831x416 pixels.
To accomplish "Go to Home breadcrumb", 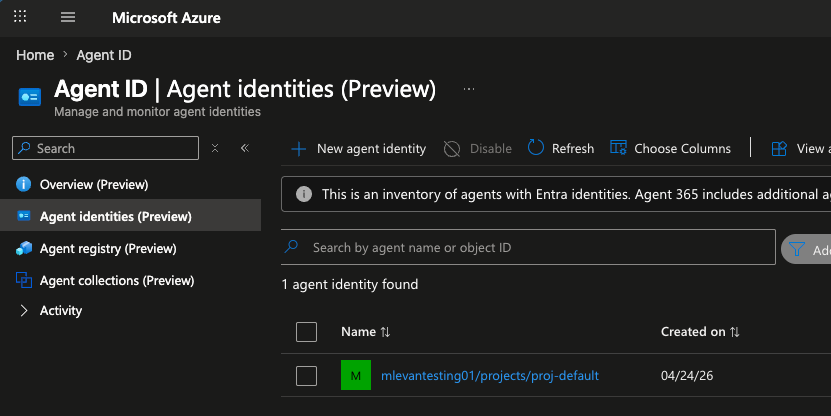I will [35, 55].
